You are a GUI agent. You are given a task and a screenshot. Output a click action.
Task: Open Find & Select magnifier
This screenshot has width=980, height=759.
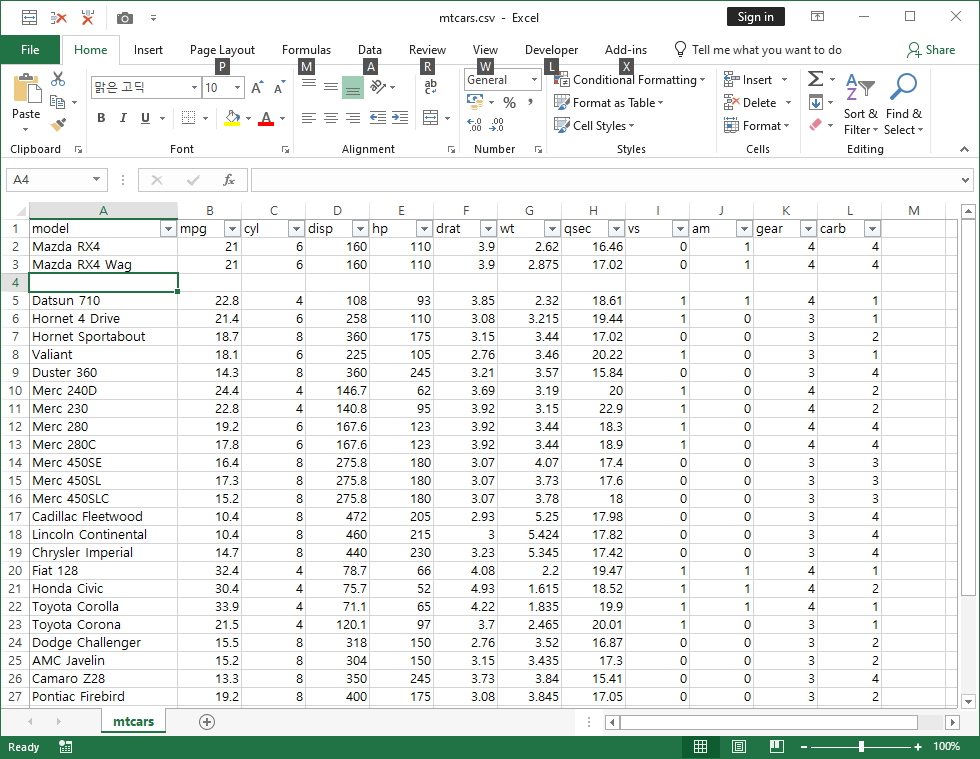(x=903, y=104)
